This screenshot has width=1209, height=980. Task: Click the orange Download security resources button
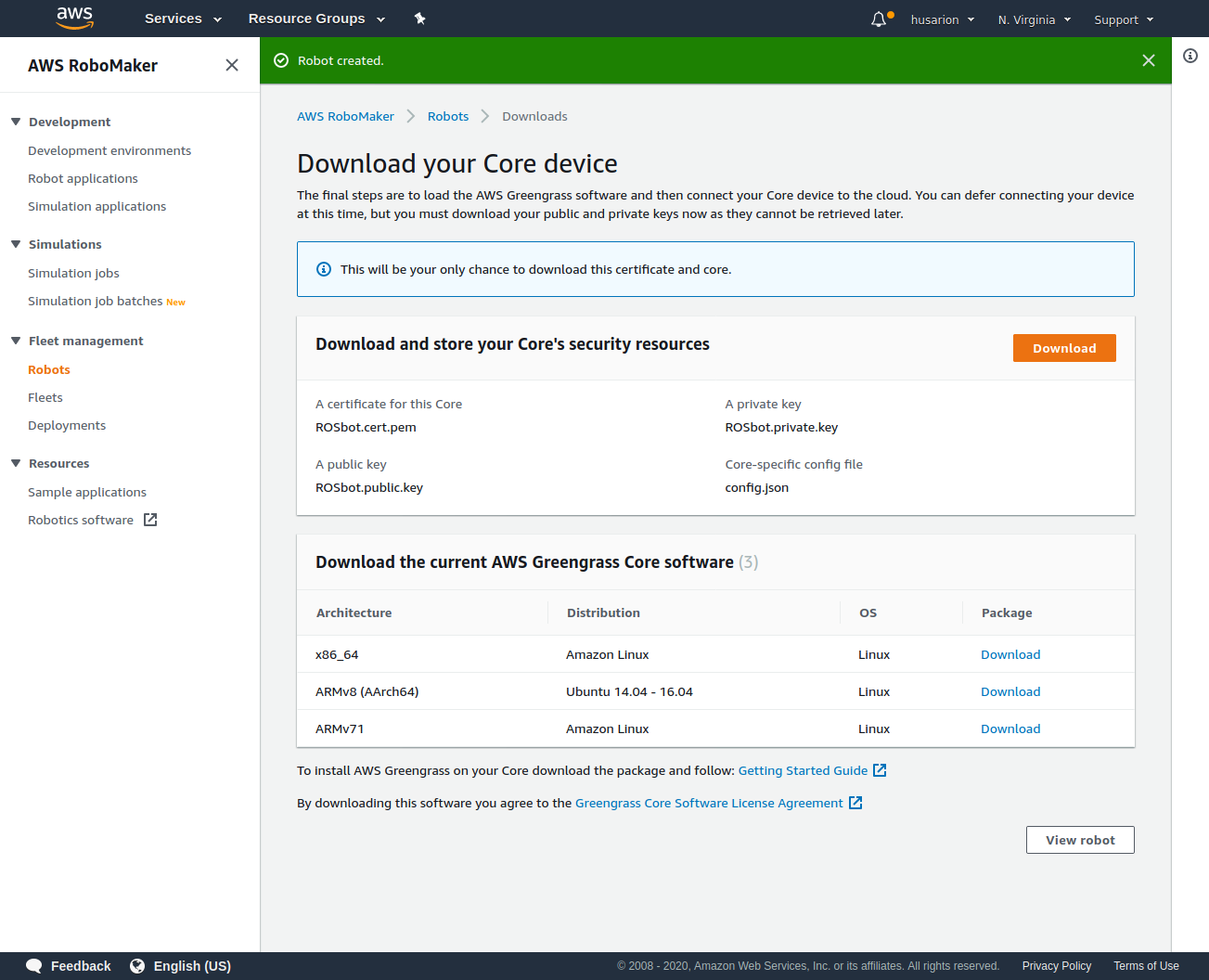pyautogui.click(x=1064, y=348)
